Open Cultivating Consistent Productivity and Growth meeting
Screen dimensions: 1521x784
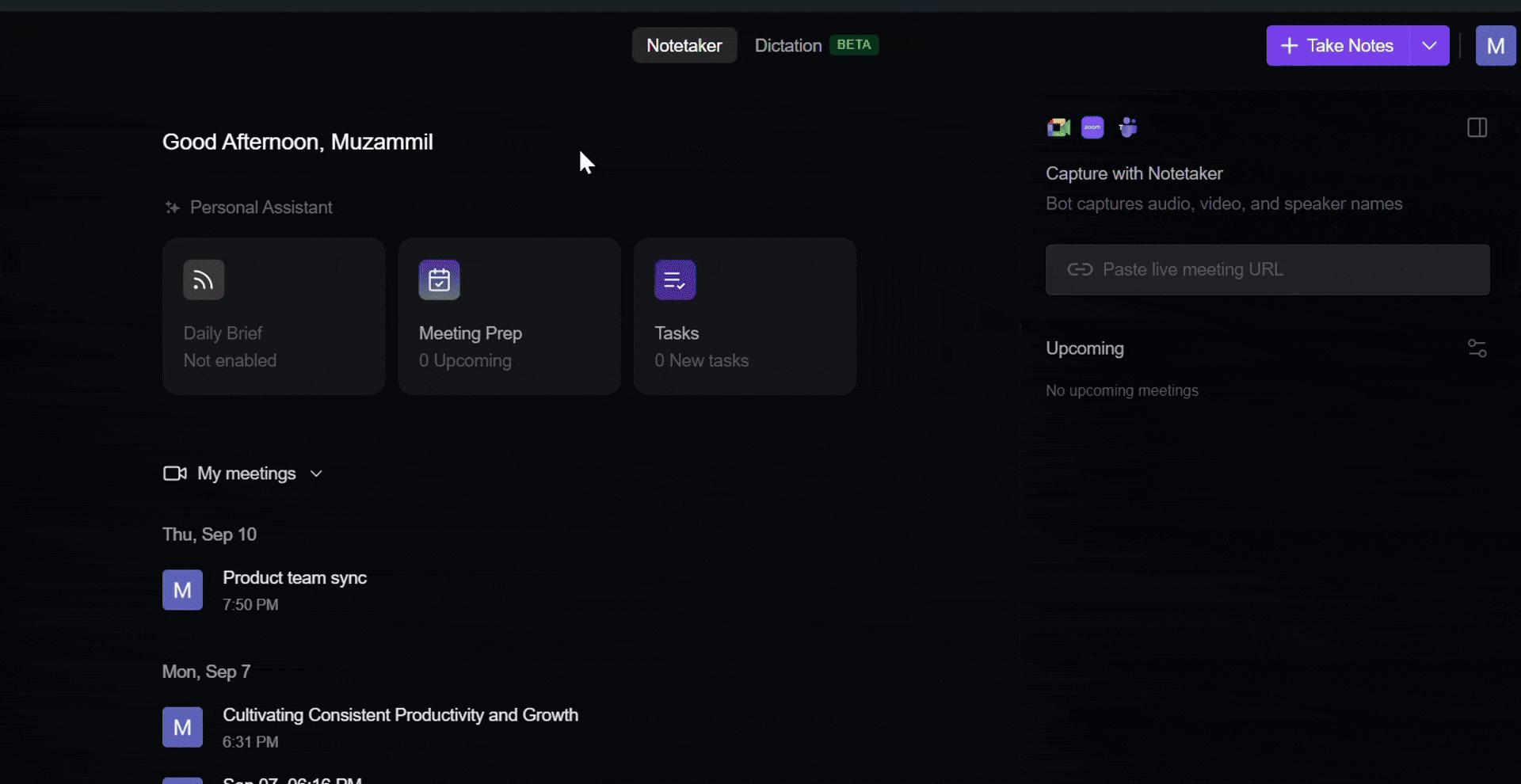coord(400,714)
